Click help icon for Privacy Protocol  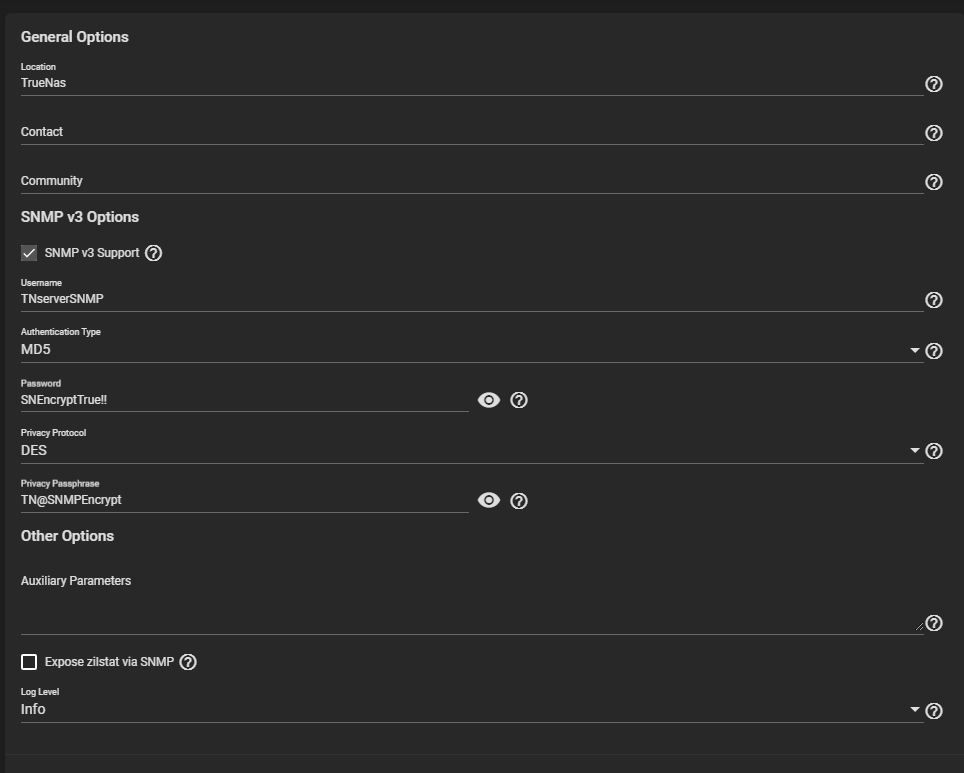tap(934, 451)
